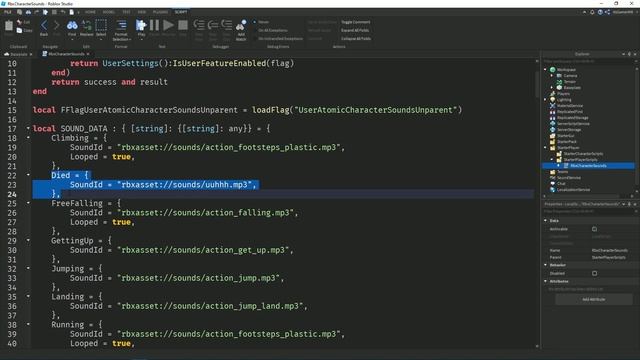Select StarterCharacterScripts folder in Explorer
Viewport: 640px width, 360px height.
583,154
